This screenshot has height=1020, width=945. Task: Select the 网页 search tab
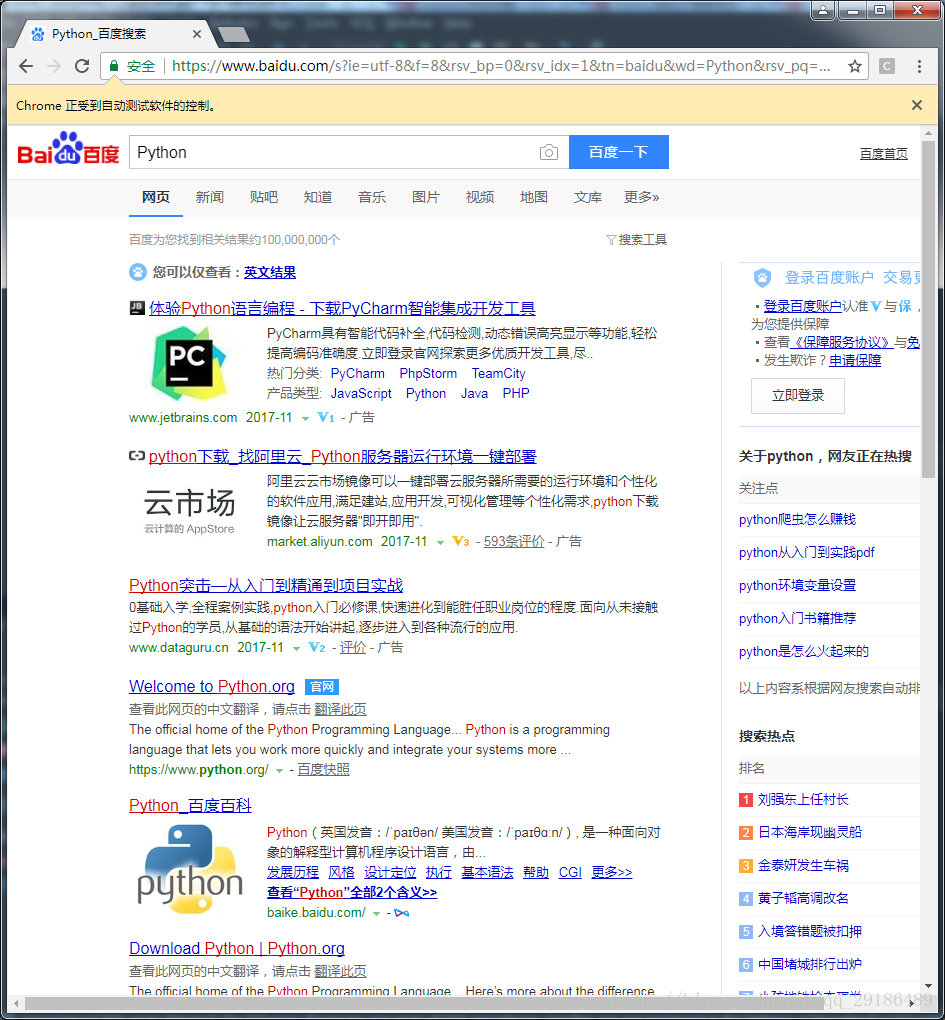(156, 197)
